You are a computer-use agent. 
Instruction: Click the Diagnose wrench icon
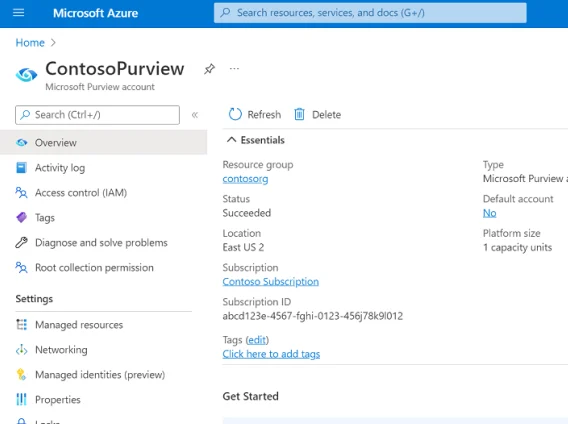[x=21, y=242]
